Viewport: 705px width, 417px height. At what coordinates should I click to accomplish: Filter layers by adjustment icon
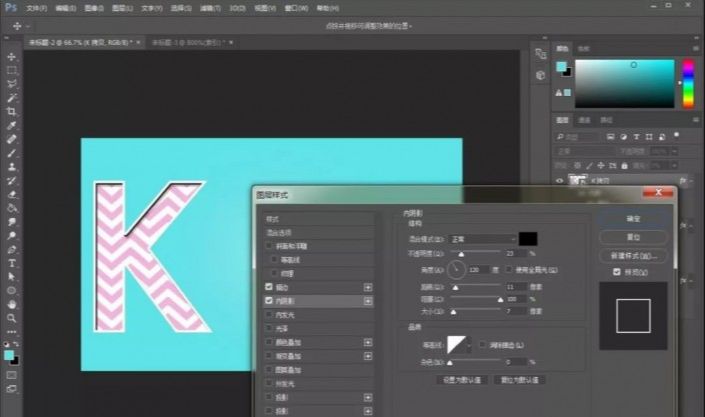(x=624, y=137)
